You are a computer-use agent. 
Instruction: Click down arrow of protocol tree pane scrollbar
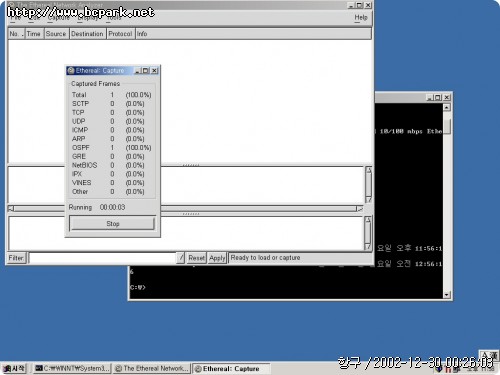(368, 199)
